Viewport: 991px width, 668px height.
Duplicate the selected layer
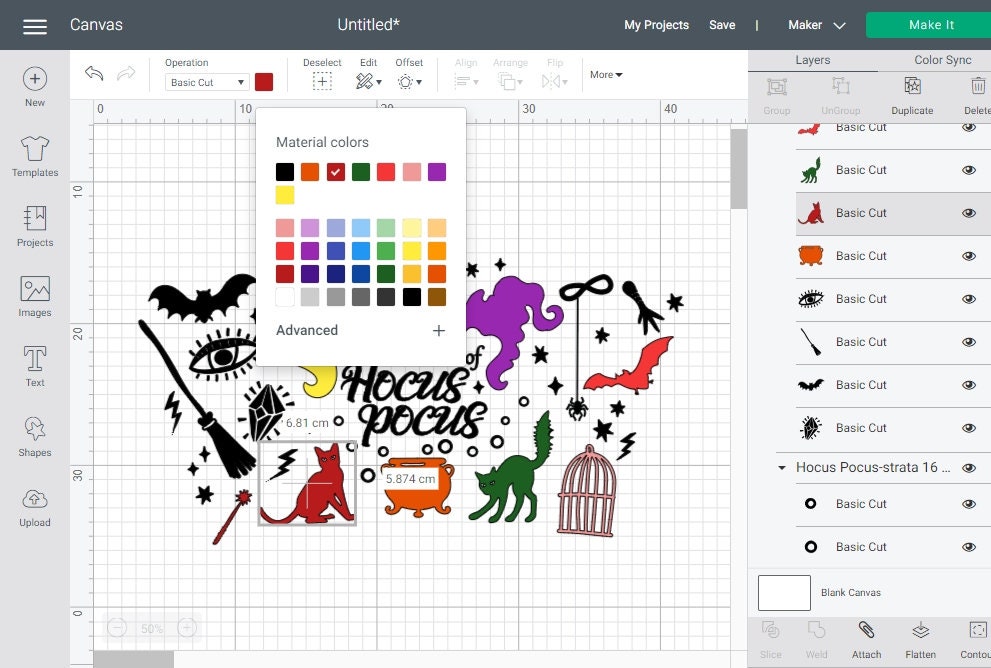click(911, 96)
